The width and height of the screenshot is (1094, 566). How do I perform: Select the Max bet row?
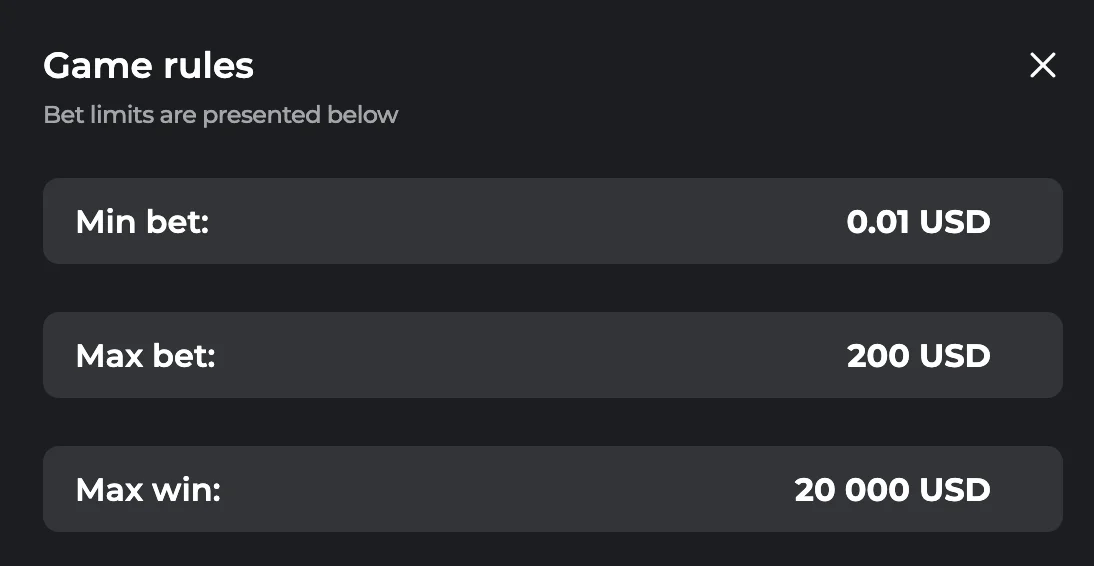pos(552,355)
